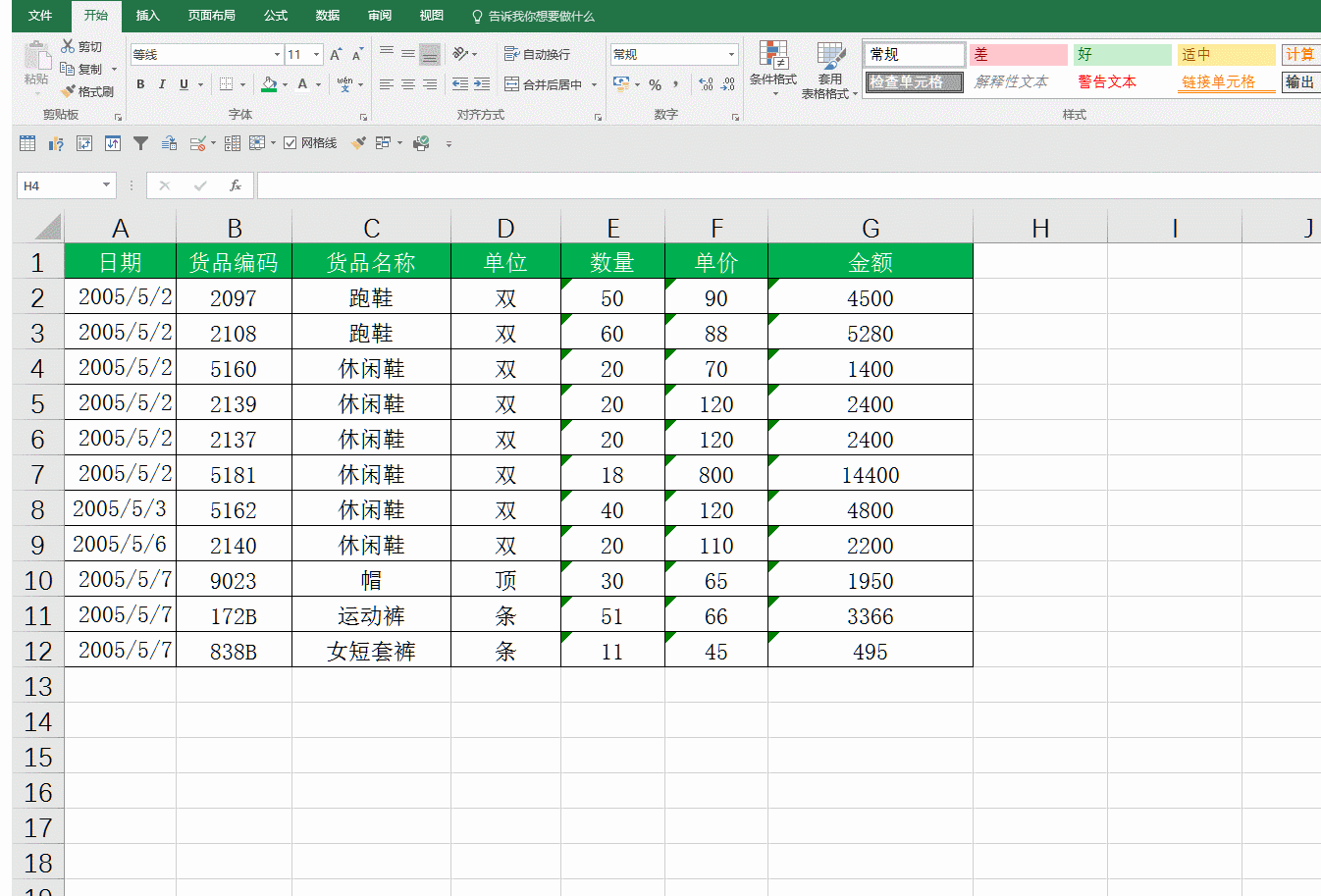The width and height of the screenshot is (1321, 896).
Task: Click the 合并后居中 merge and center button
Action: [546, 85]
